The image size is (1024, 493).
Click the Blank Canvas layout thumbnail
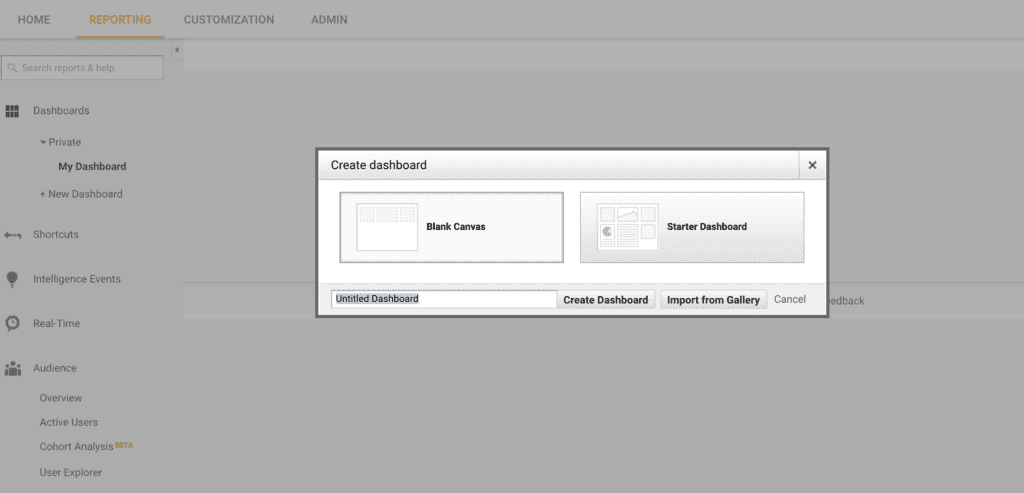(387, 227)
